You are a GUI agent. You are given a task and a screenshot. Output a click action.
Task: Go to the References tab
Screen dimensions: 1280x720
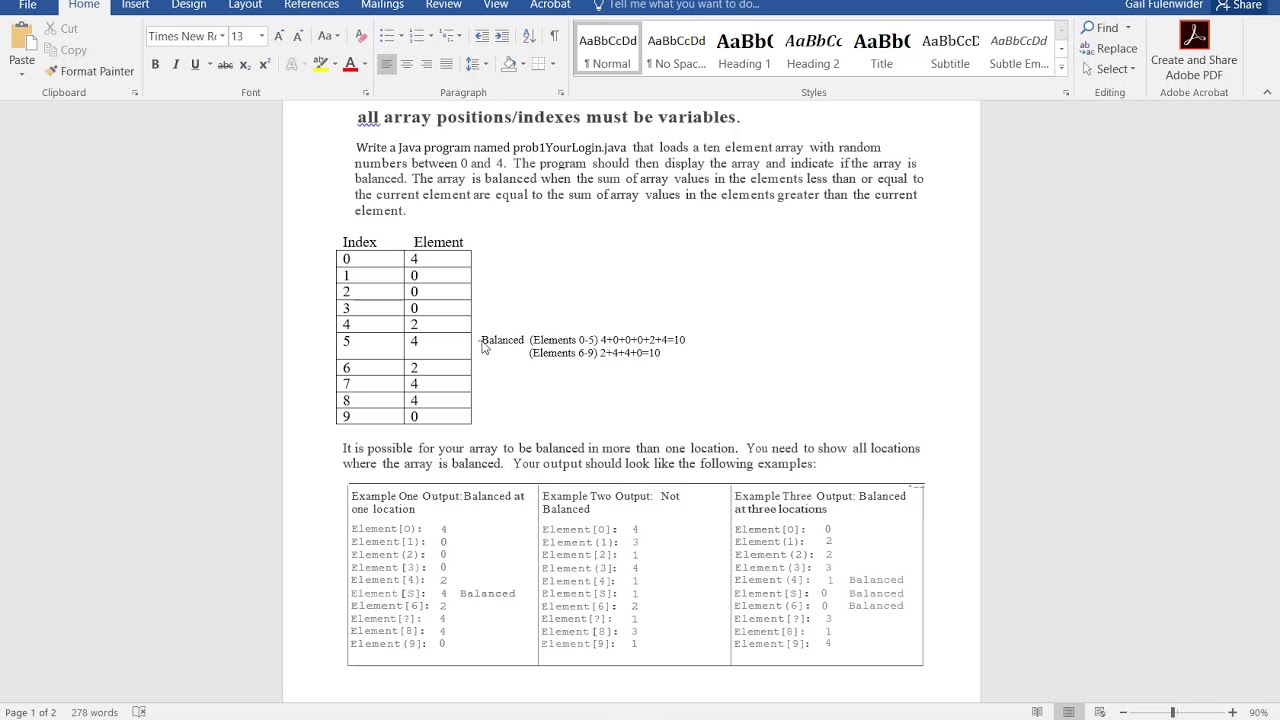311,5
